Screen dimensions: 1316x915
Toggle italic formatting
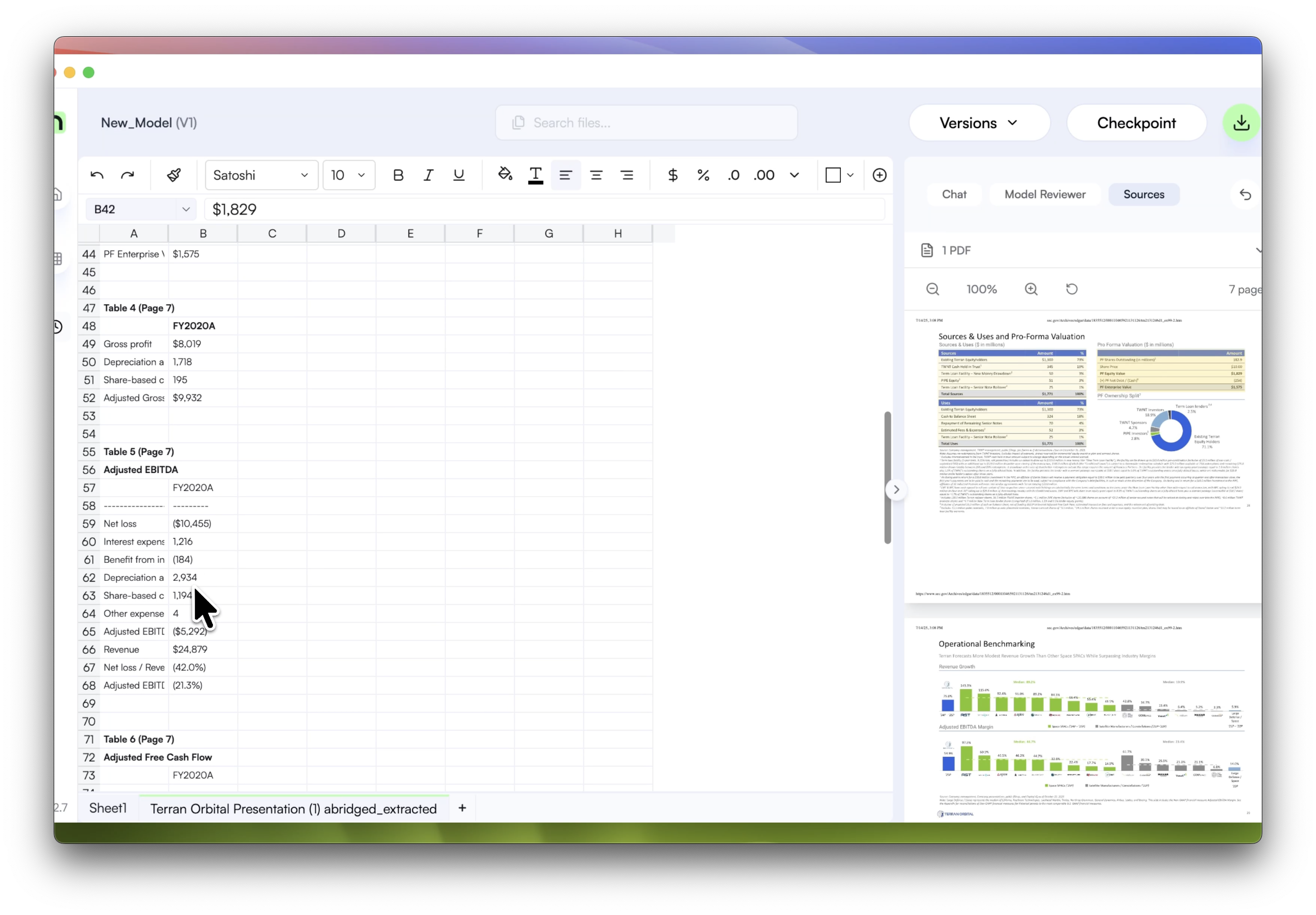[x=428, y=176]
